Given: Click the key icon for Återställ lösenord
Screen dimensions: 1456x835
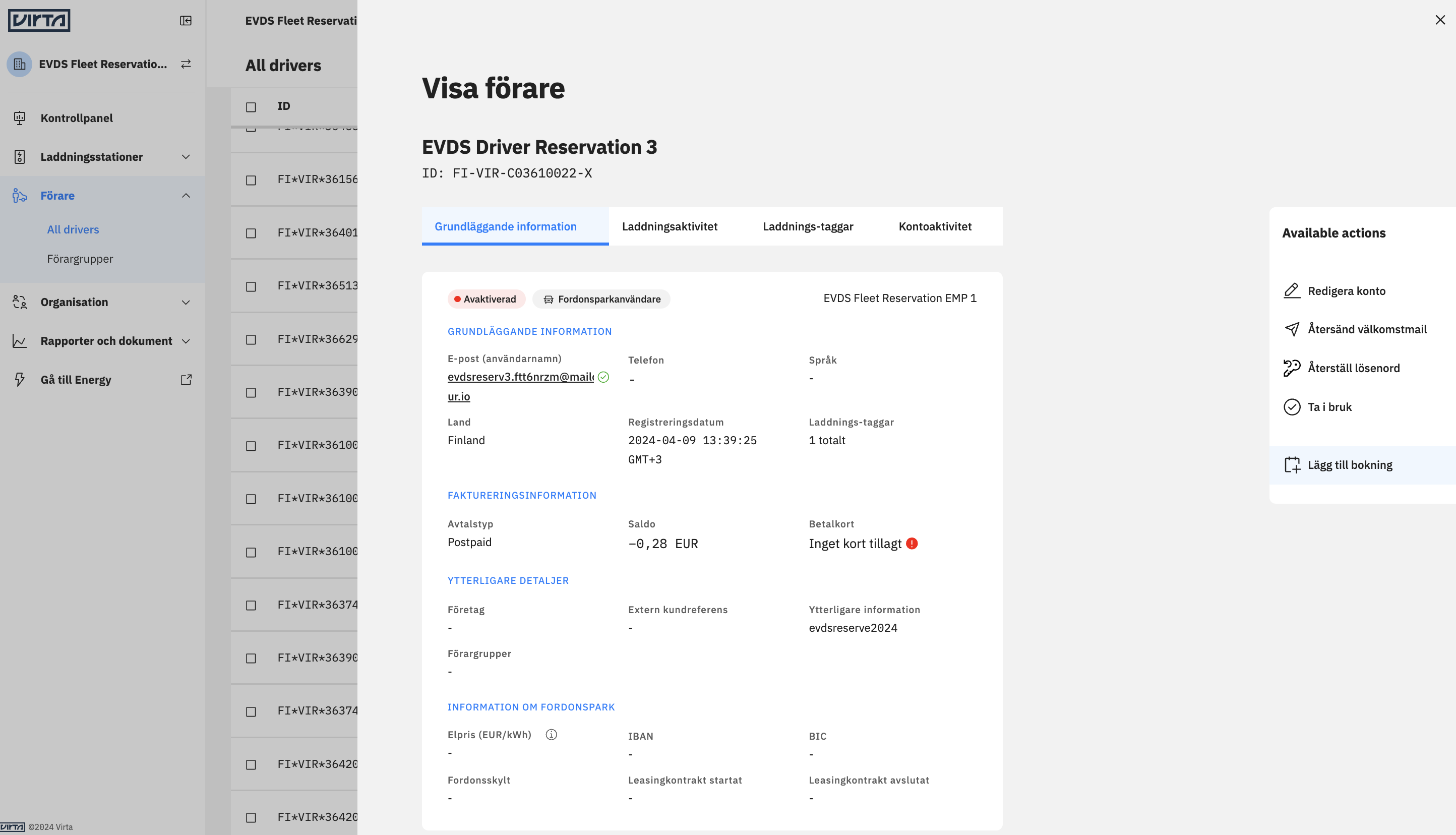Looking at the screenshot, I should coord(1292,368).
